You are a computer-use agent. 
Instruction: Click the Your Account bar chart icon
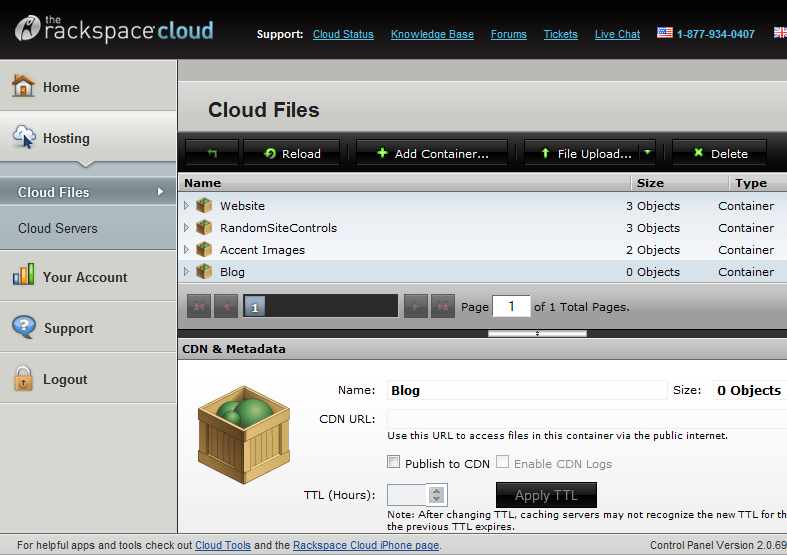[24, 274]
